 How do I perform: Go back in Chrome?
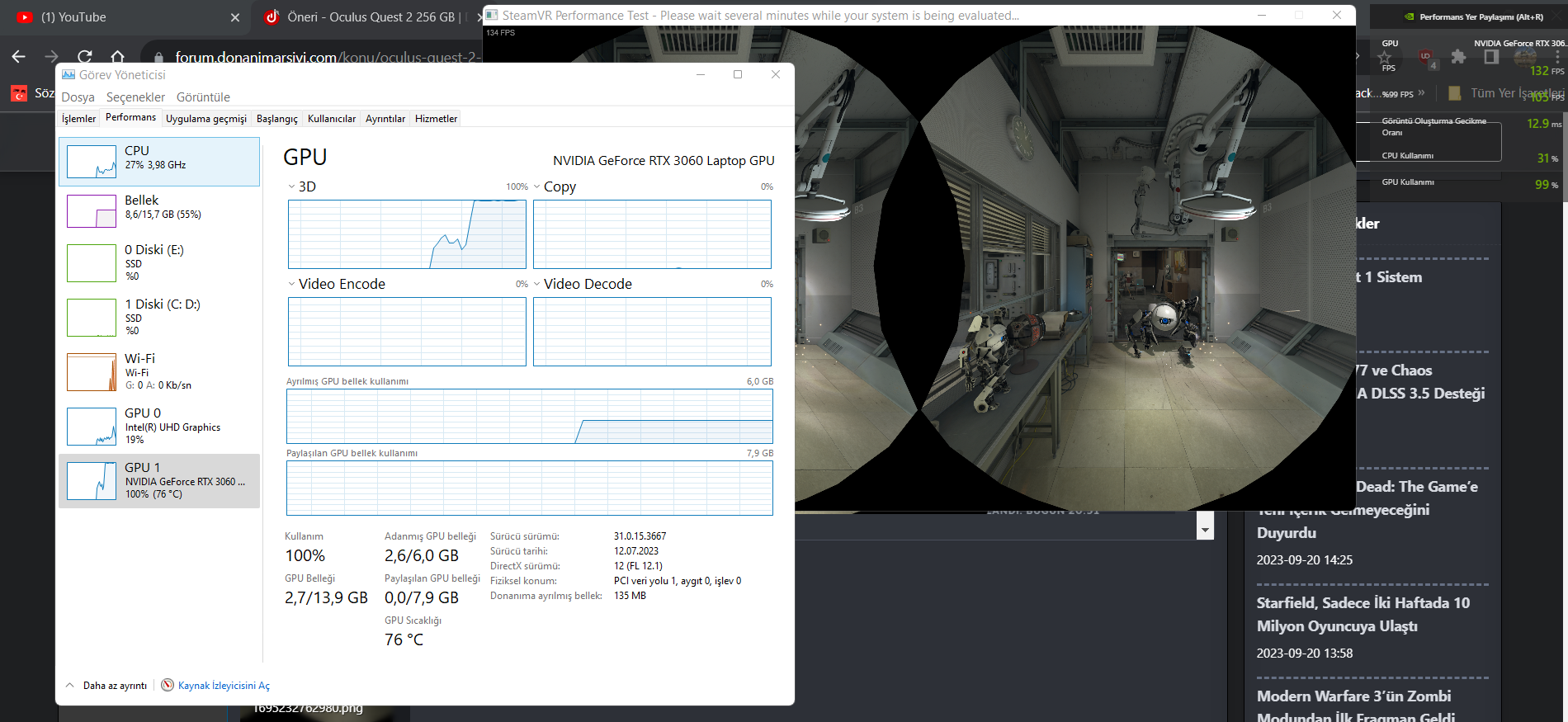coord(19,56)
